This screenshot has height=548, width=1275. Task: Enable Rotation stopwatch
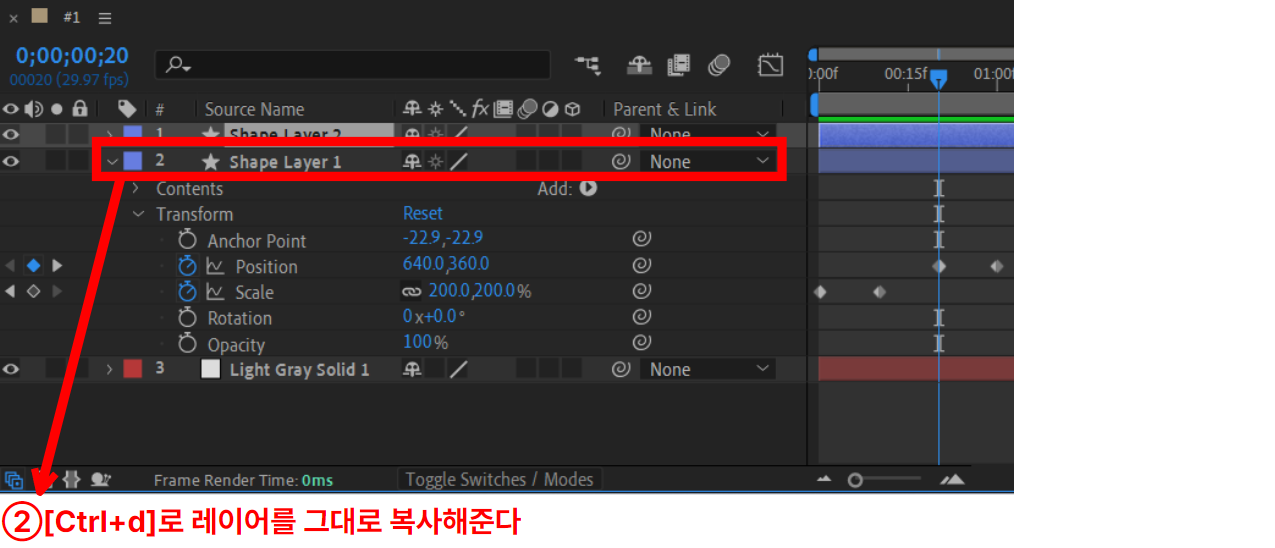pyautogui.click(x=187, y=318)
